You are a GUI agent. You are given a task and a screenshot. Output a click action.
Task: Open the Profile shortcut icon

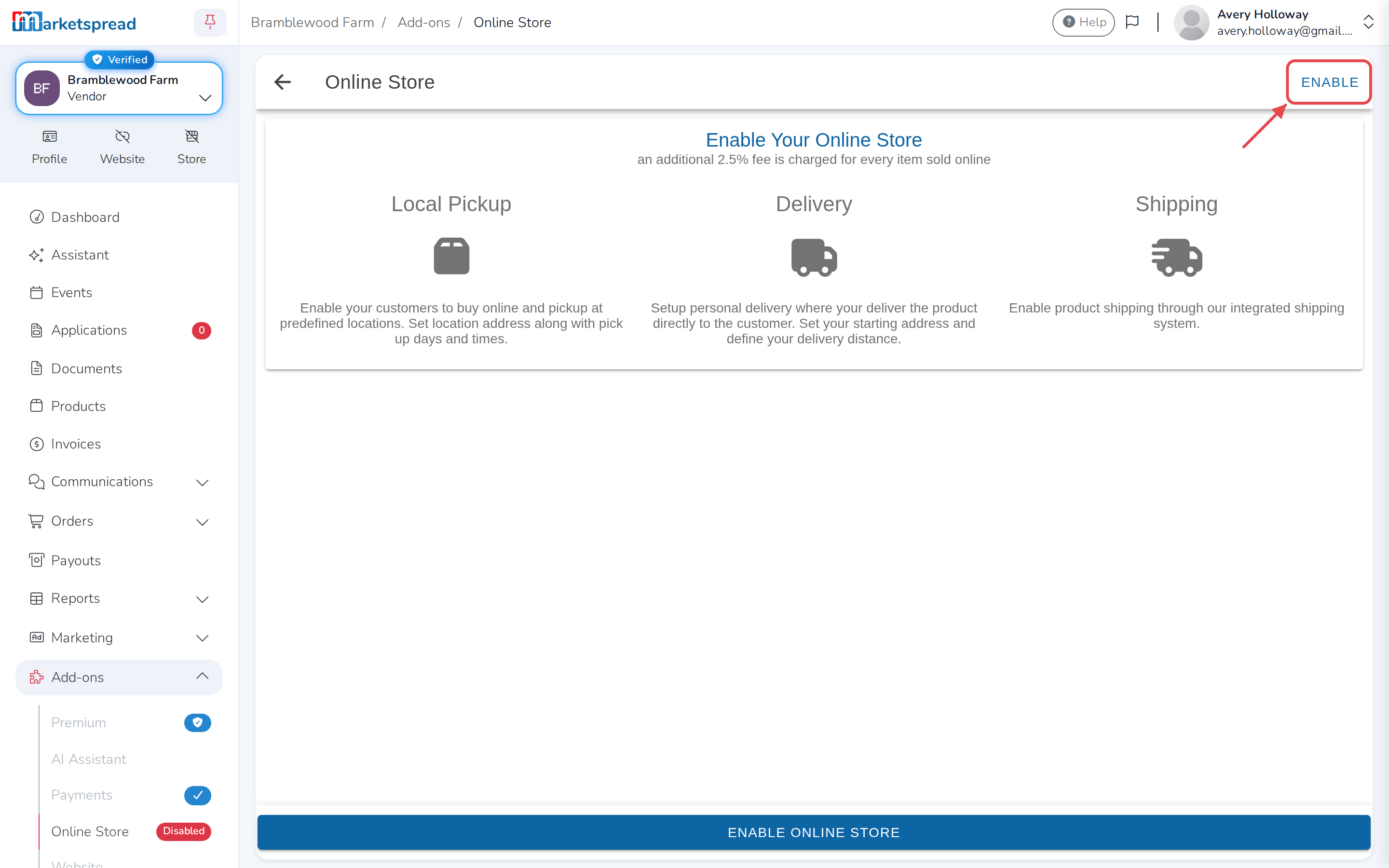point(49,136)
